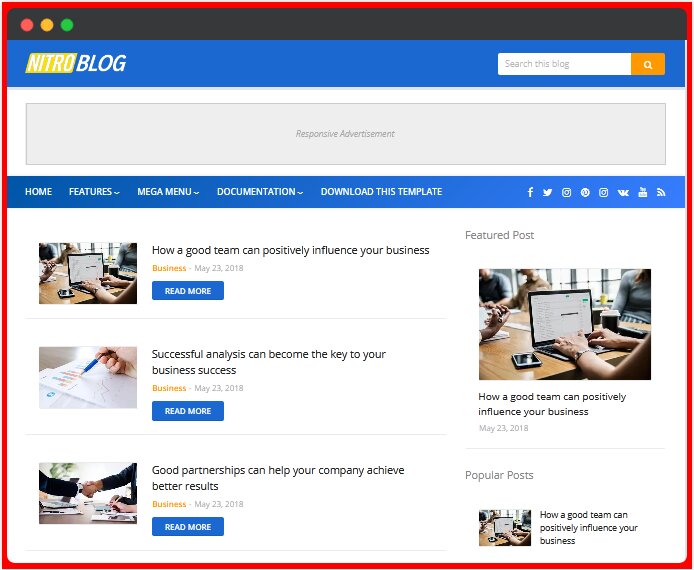
Task: Click the Nitro Blog logo
Action: point(76,63)
